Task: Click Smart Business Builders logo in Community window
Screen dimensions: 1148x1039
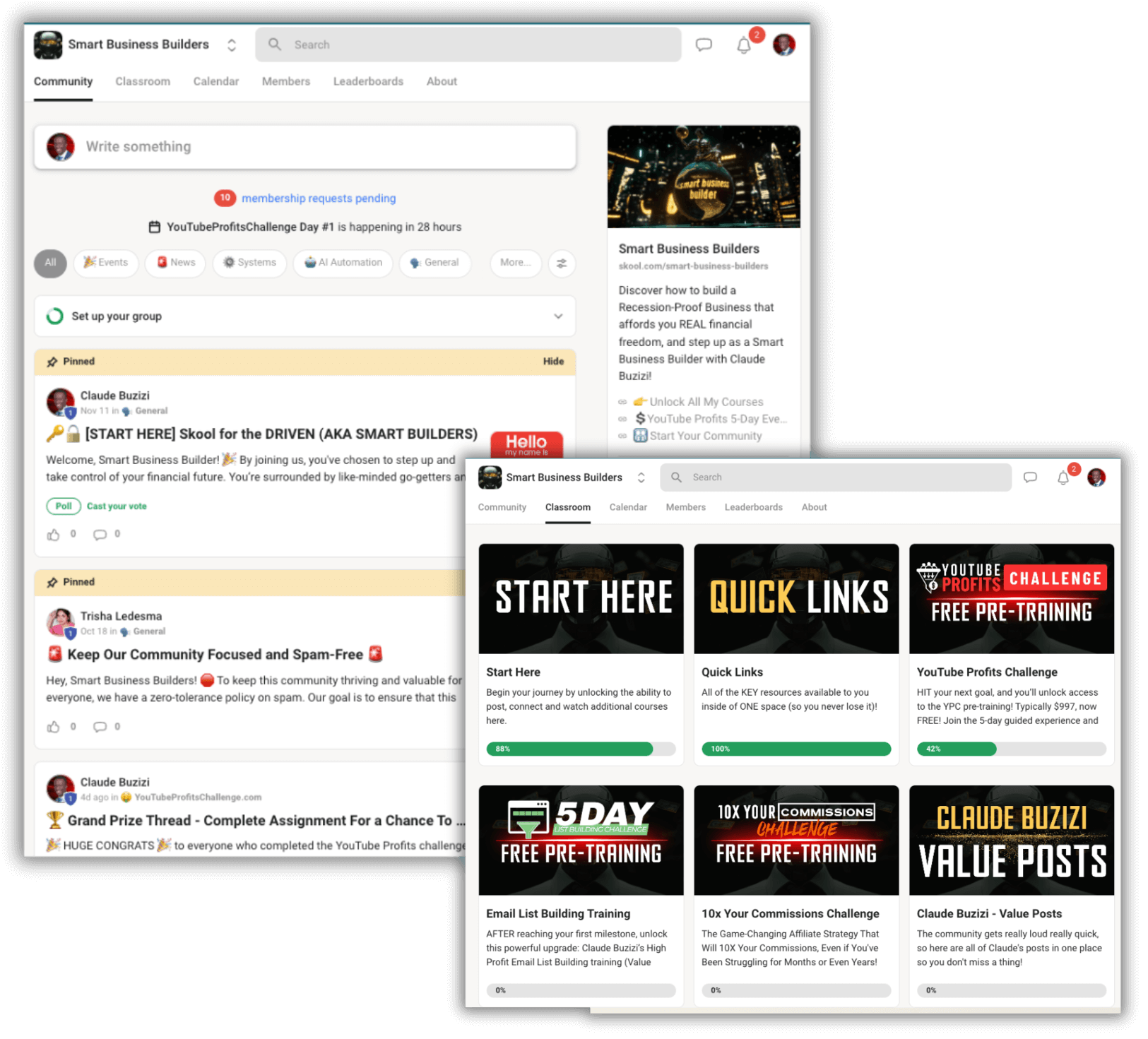Action: pos(48,45)
